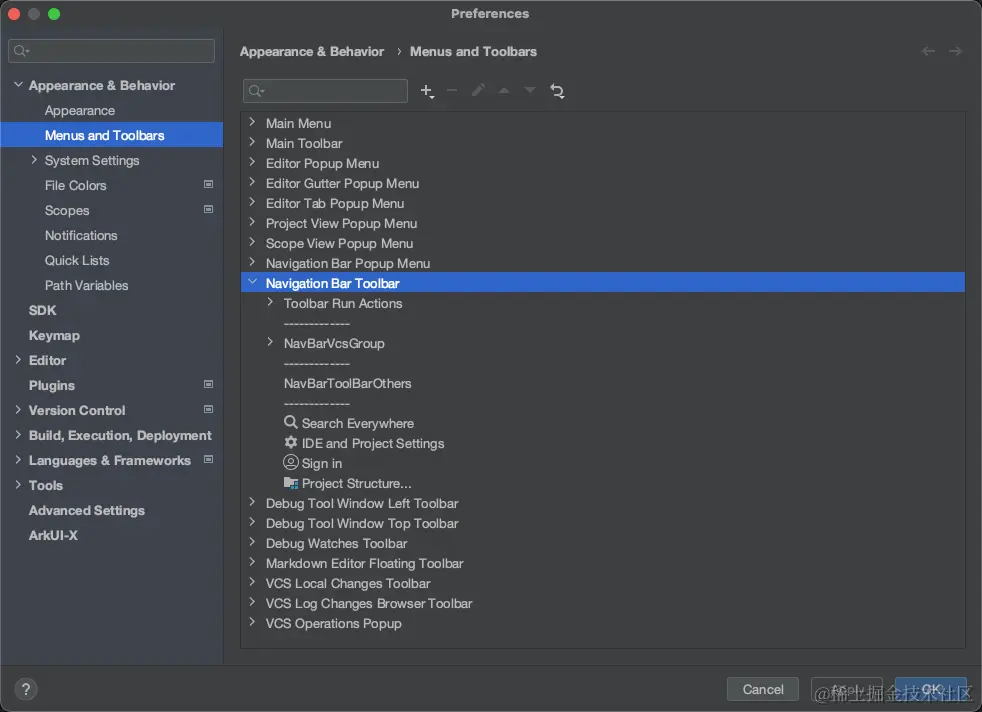
Task: Expand the Toolbar Run Actions group
Action: point(270,303)
